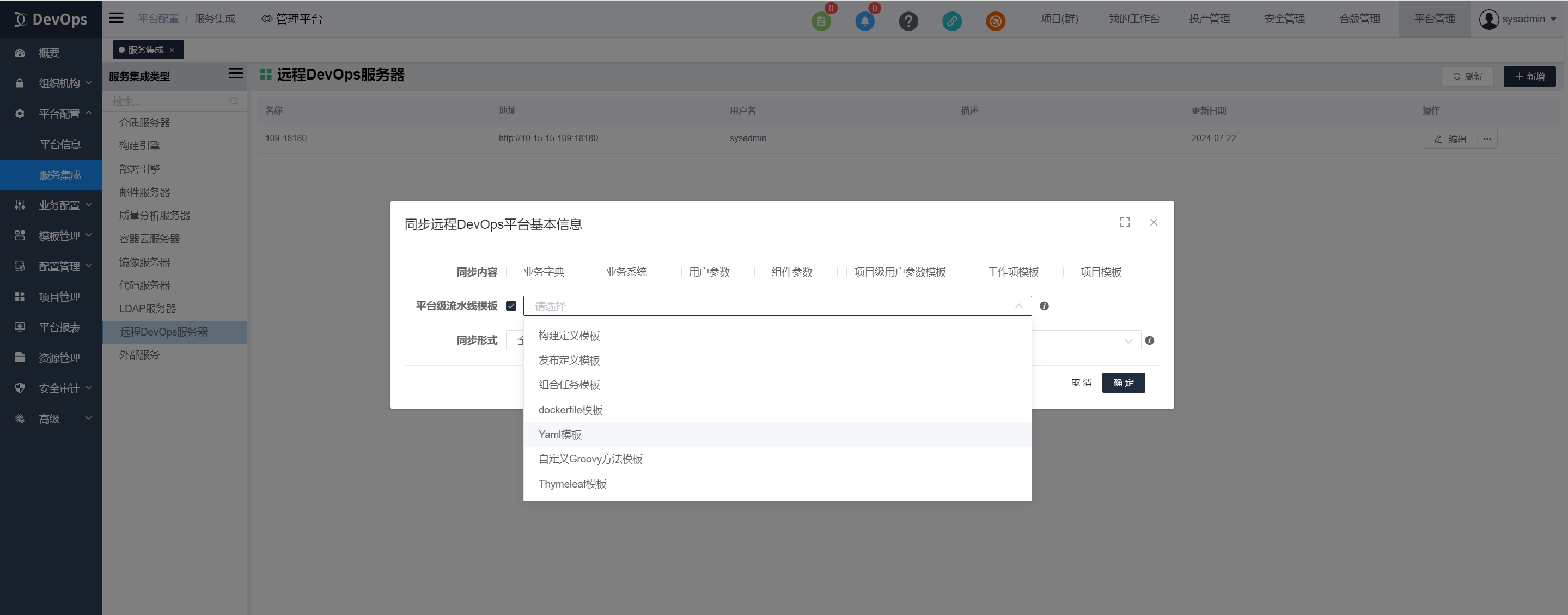Click the 取消 cancel button
This screenshot has width=1568, height=615.
[x=1081, y=382]
